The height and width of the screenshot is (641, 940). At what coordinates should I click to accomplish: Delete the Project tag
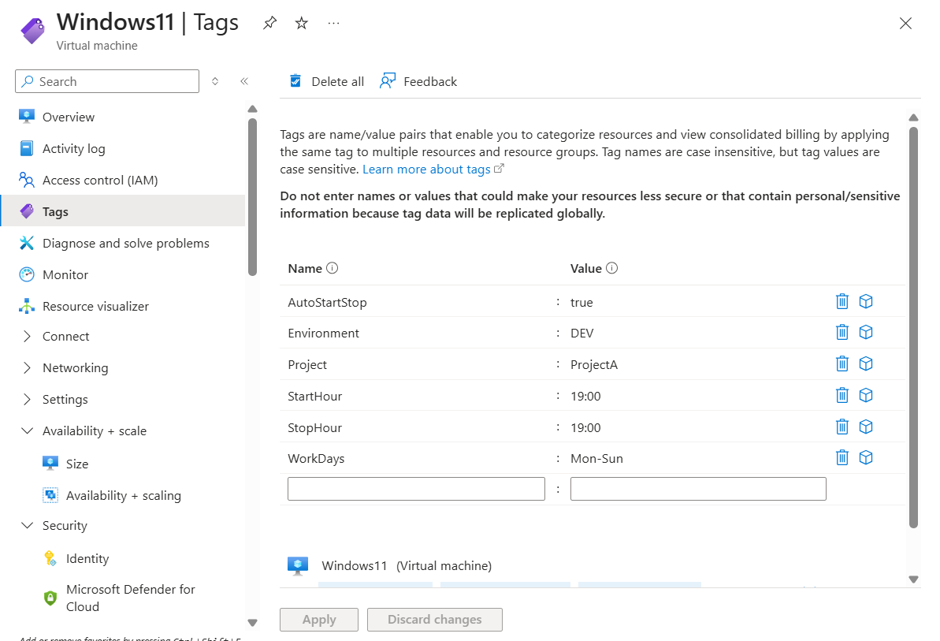point(842,363)
